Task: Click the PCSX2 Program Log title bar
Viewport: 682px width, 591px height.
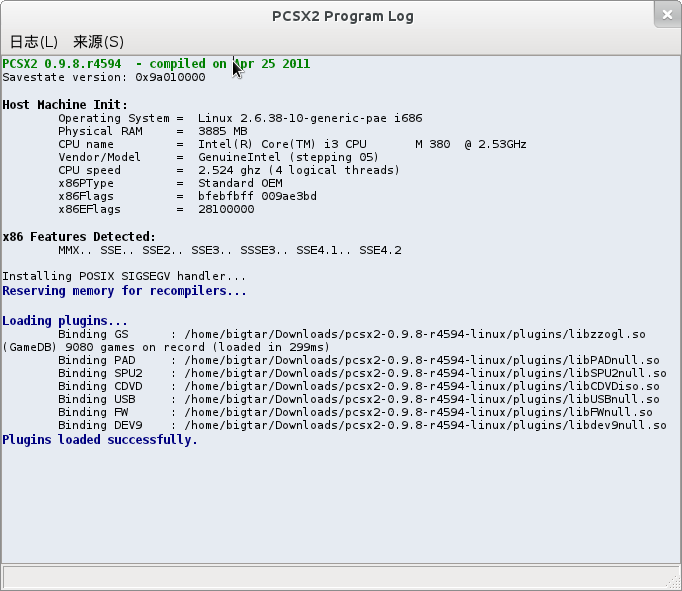Action: (342, 16)
